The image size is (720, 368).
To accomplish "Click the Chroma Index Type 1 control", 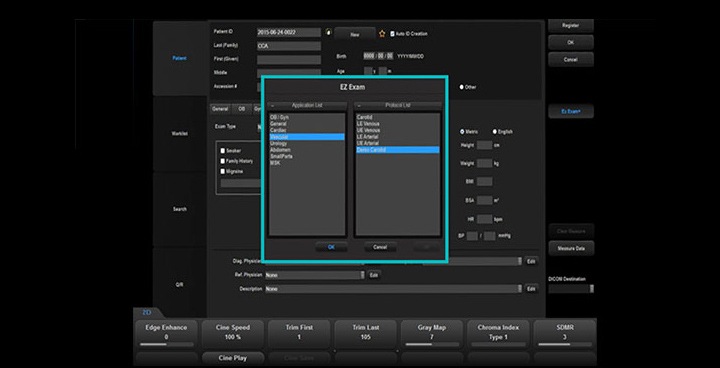I will (x=498, y=335).
